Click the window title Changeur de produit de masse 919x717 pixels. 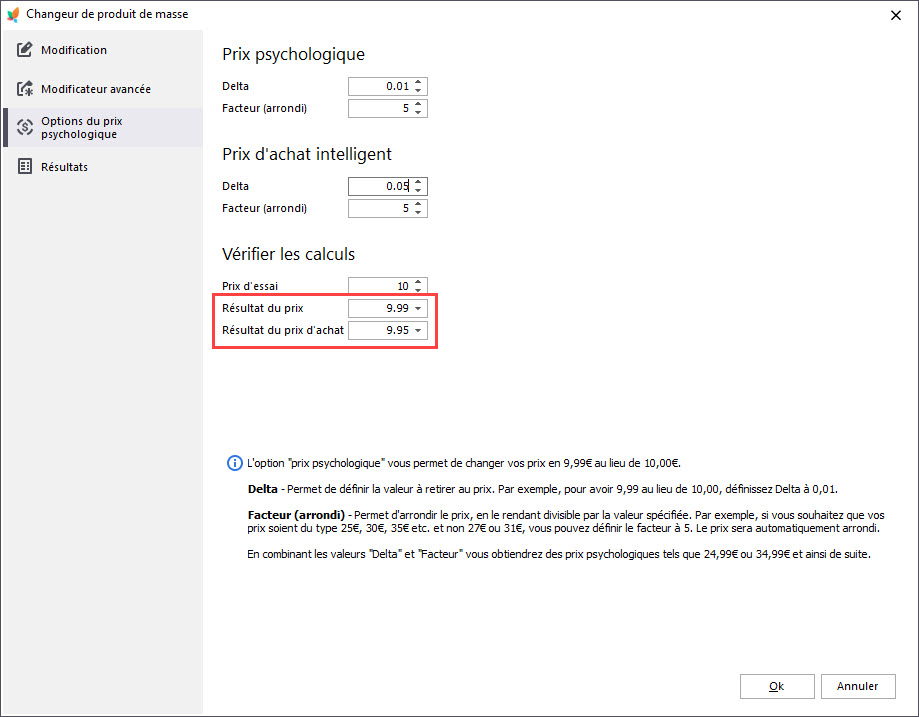(x=107, y=14)
